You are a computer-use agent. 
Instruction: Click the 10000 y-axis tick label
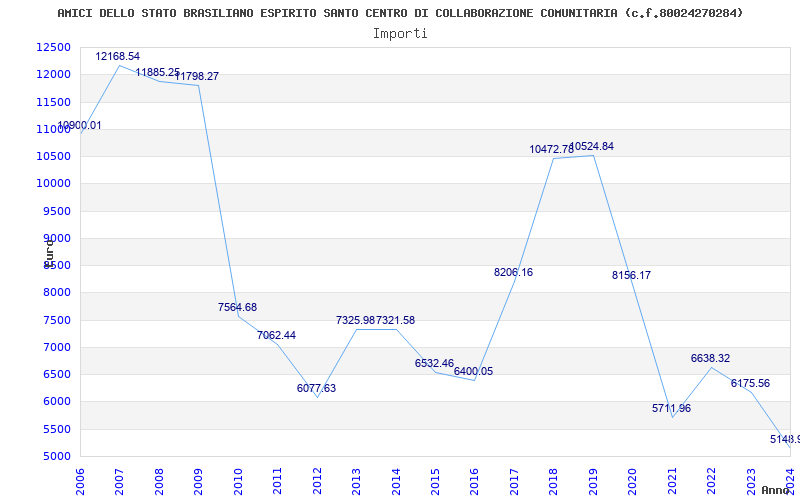point(53,184)
